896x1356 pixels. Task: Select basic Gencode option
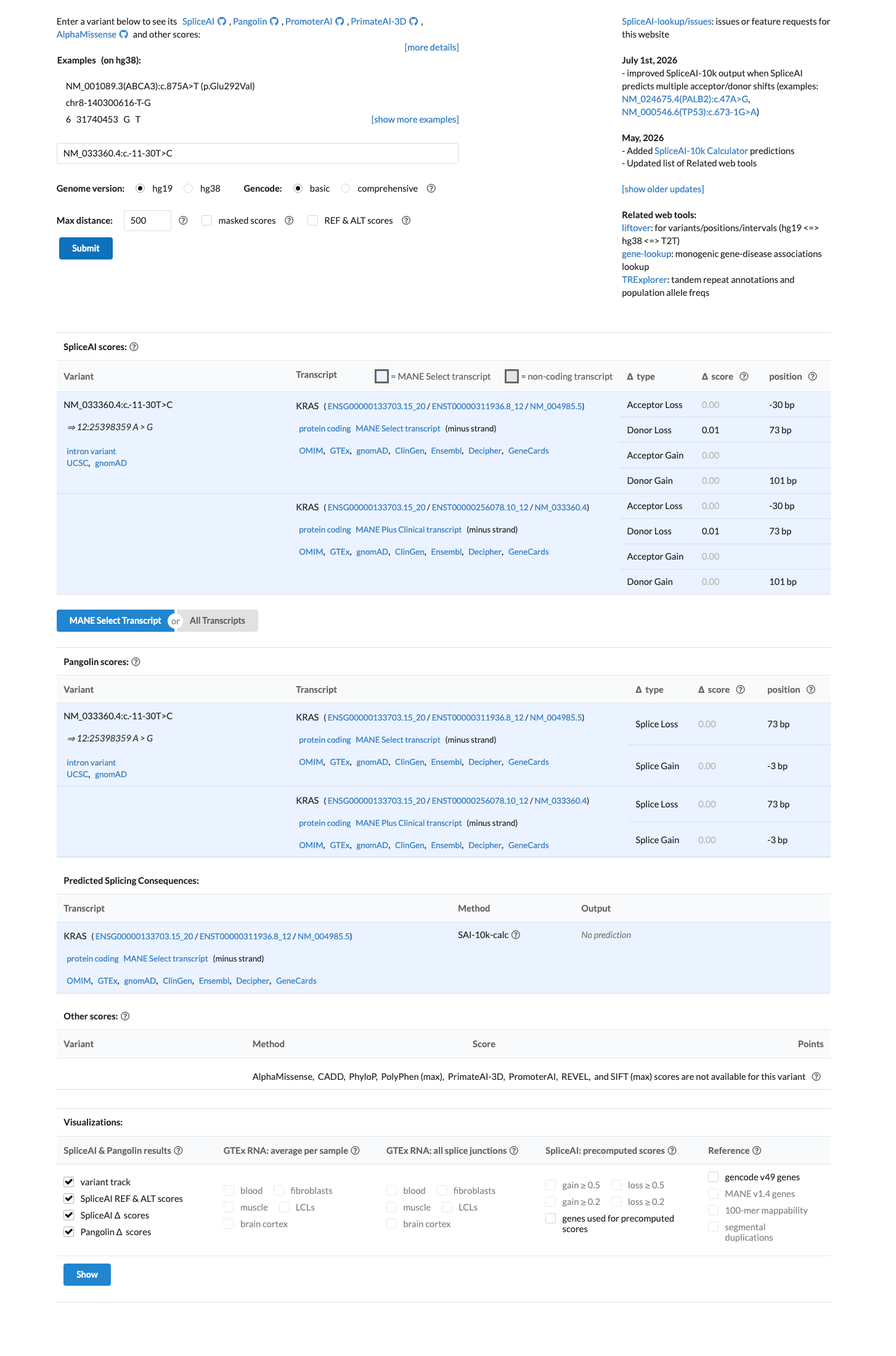(x=298, y=189)
